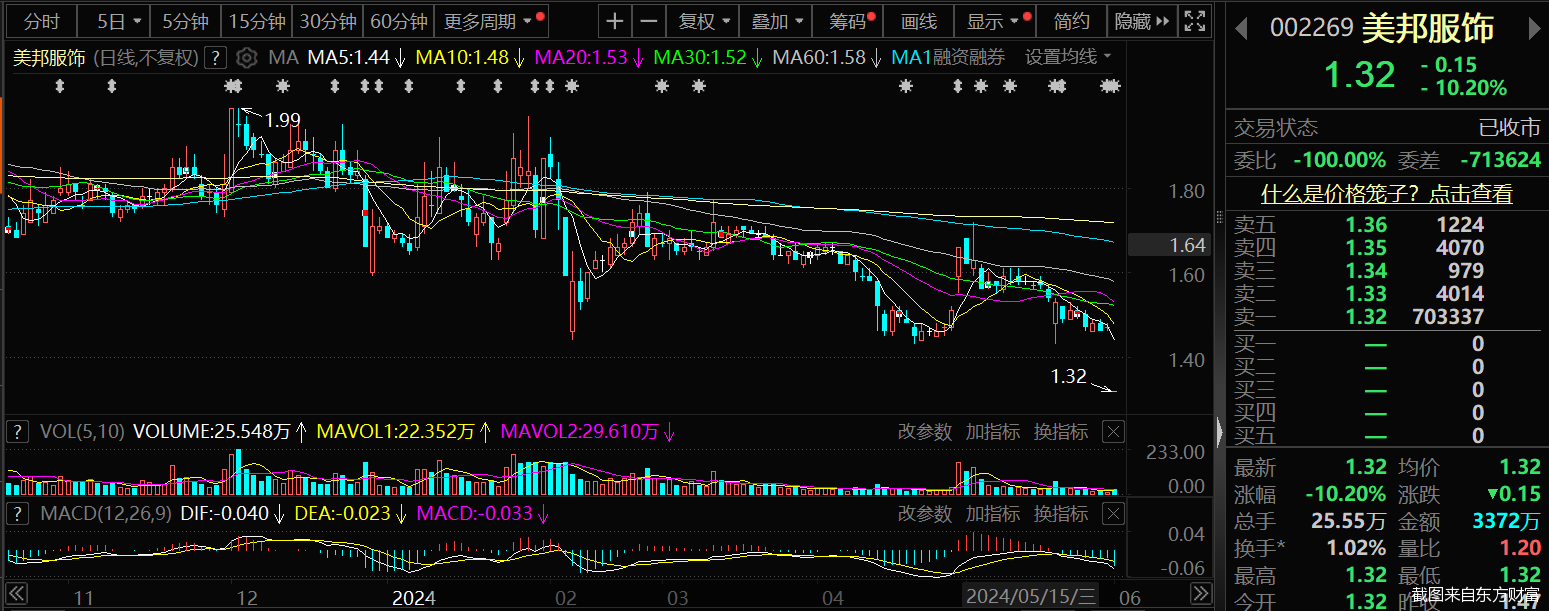1549x611 pixels.
Task: Switch to the 分时 tab
Action: [x=42, y=21]
